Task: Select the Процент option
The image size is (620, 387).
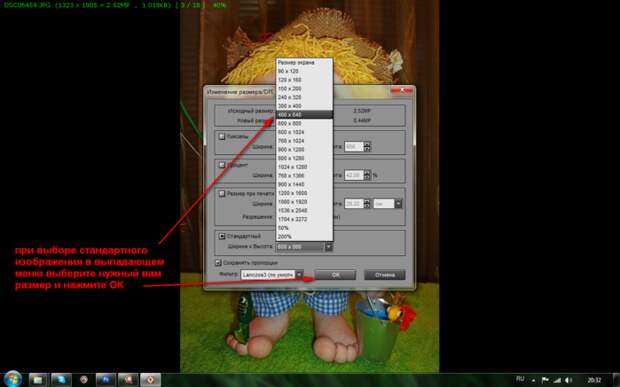Action: [222, 165]
